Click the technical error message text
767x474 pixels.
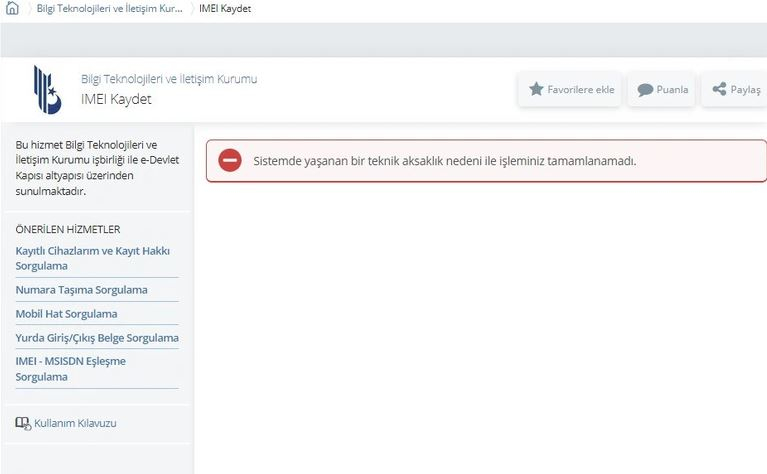pos(444,161)
